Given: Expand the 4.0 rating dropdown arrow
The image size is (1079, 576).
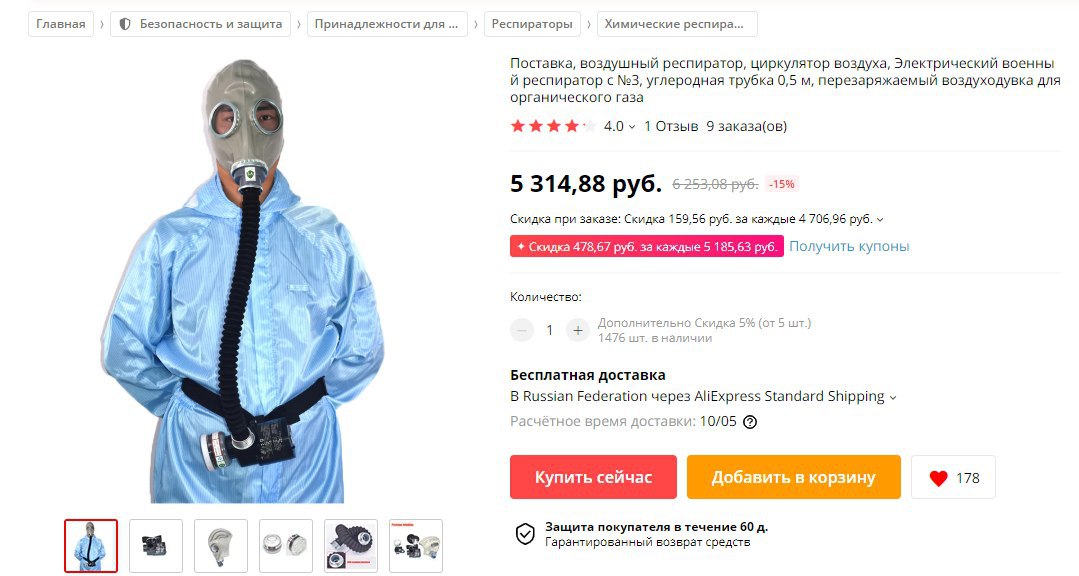Looking at the screenshot, I should pyautogui.click(x=632, y=127).
